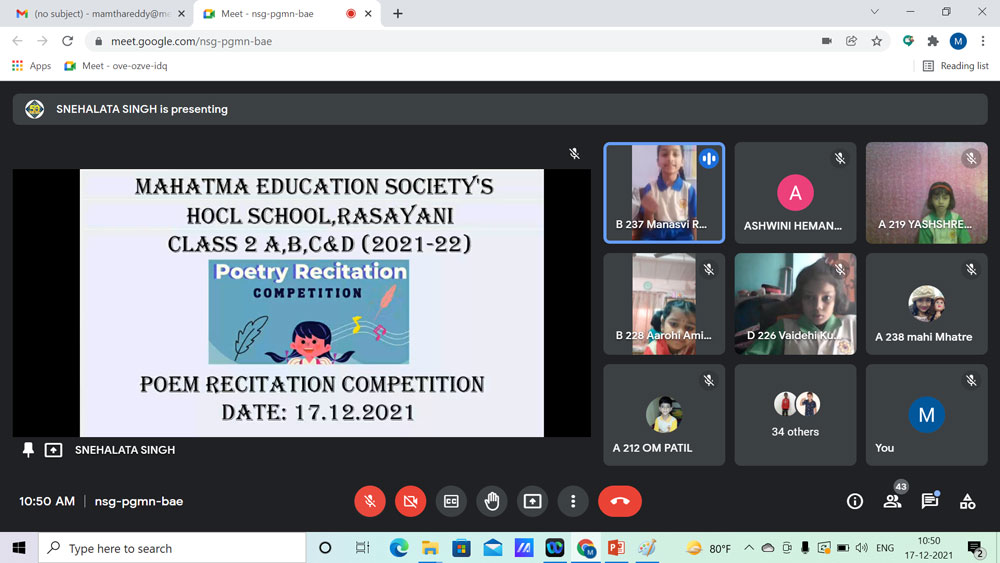The image size is (1000, 563).
Task: Open chat with everyone panel
Action: (929, 501)
